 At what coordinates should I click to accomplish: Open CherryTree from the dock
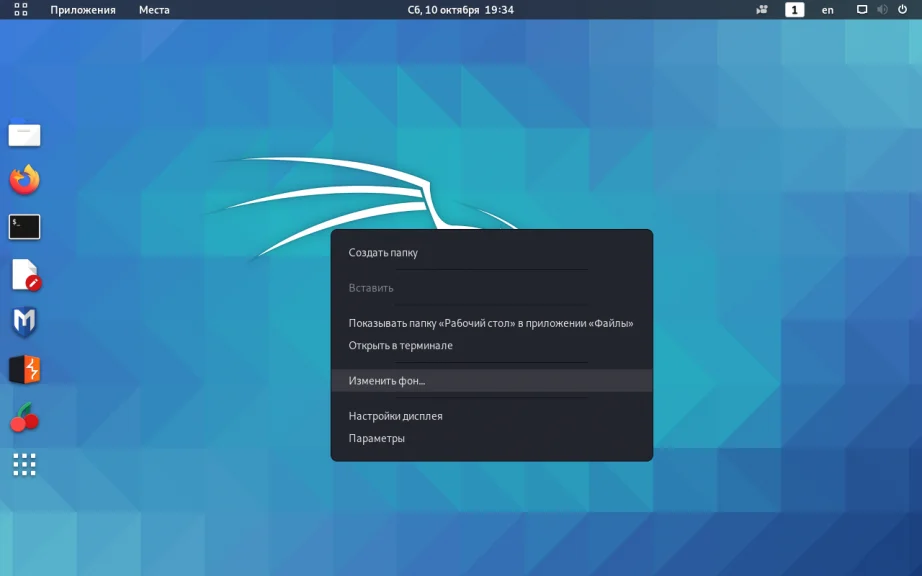click(x=24, y=417)
